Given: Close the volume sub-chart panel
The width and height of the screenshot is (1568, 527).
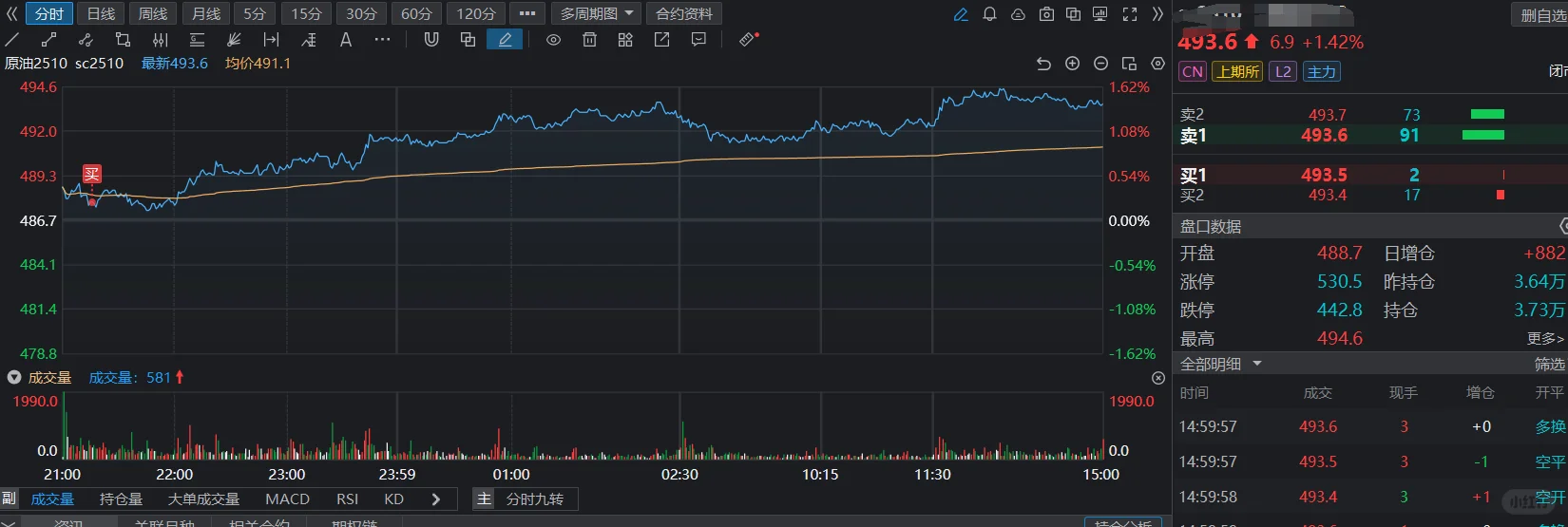Looking at the screenshot, I should tap(1157, 378).
